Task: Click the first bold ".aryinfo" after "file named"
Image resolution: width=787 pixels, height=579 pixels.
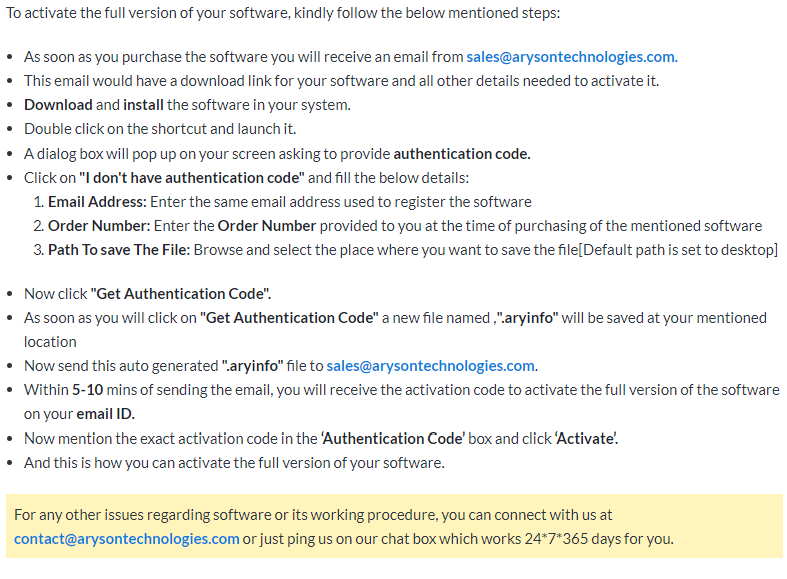Action: tap(527, 318)
